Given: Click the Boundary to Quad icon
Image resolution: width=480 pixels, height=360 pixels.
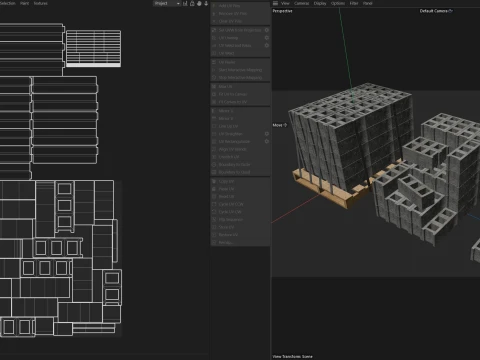Looking at the screenshot, I should click(214, 172).
